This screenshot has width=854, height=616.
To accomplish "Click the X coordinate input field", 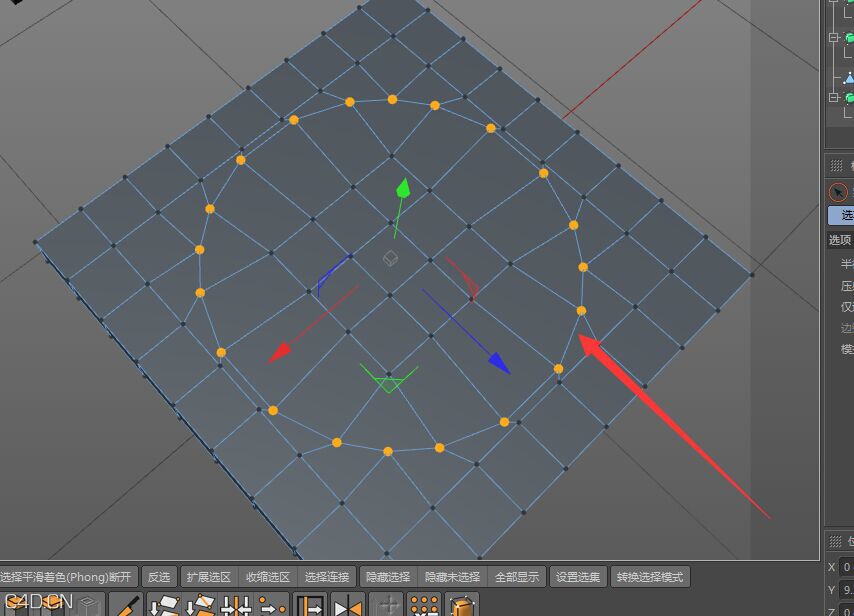I will click(x=850, y=565).
